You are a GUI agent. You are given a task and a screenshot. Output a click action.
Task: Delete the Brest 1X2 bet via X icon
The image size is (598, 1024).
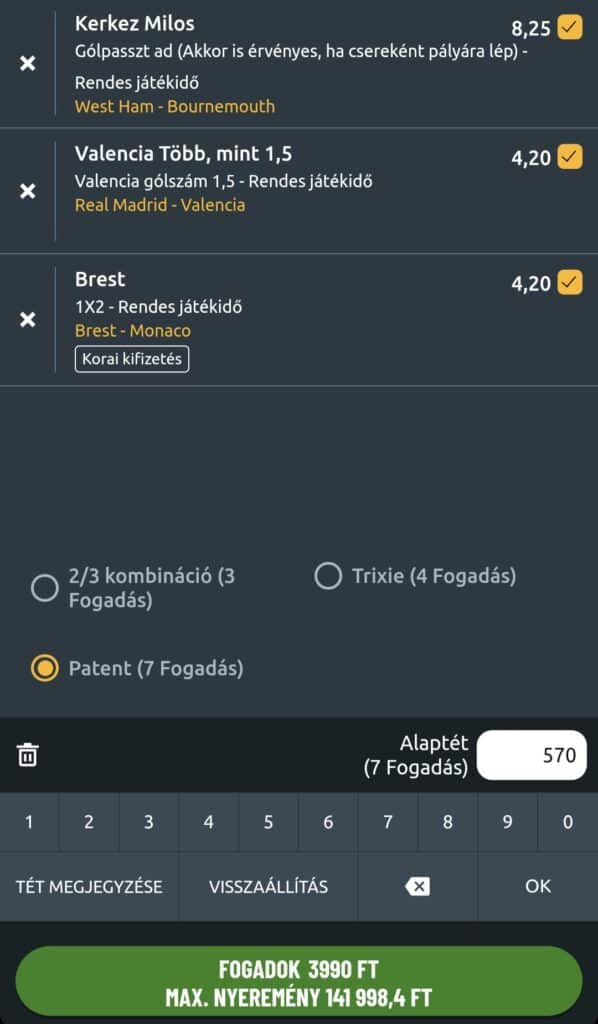click(x=27, y=319)
